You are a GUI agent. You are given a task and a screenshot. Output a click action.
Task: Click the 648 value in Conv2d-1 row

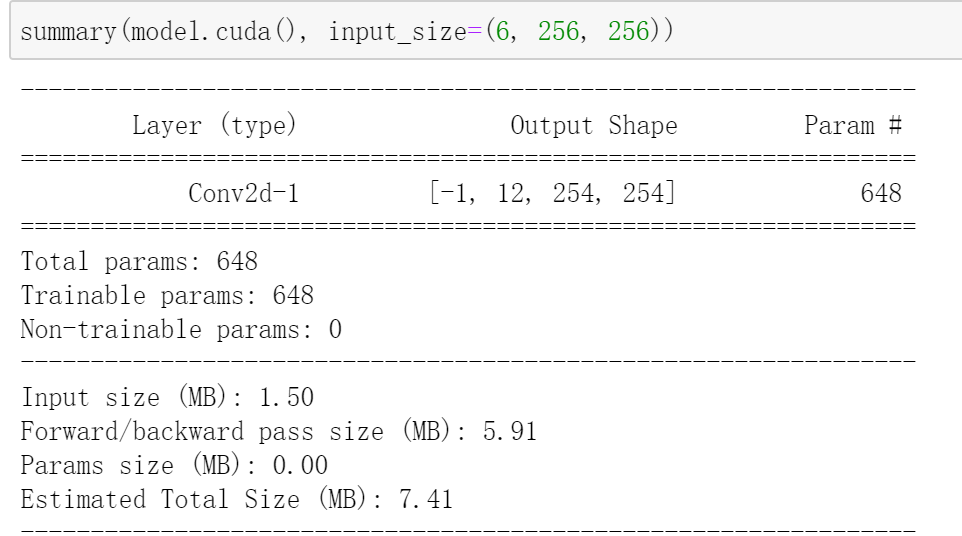881,194
